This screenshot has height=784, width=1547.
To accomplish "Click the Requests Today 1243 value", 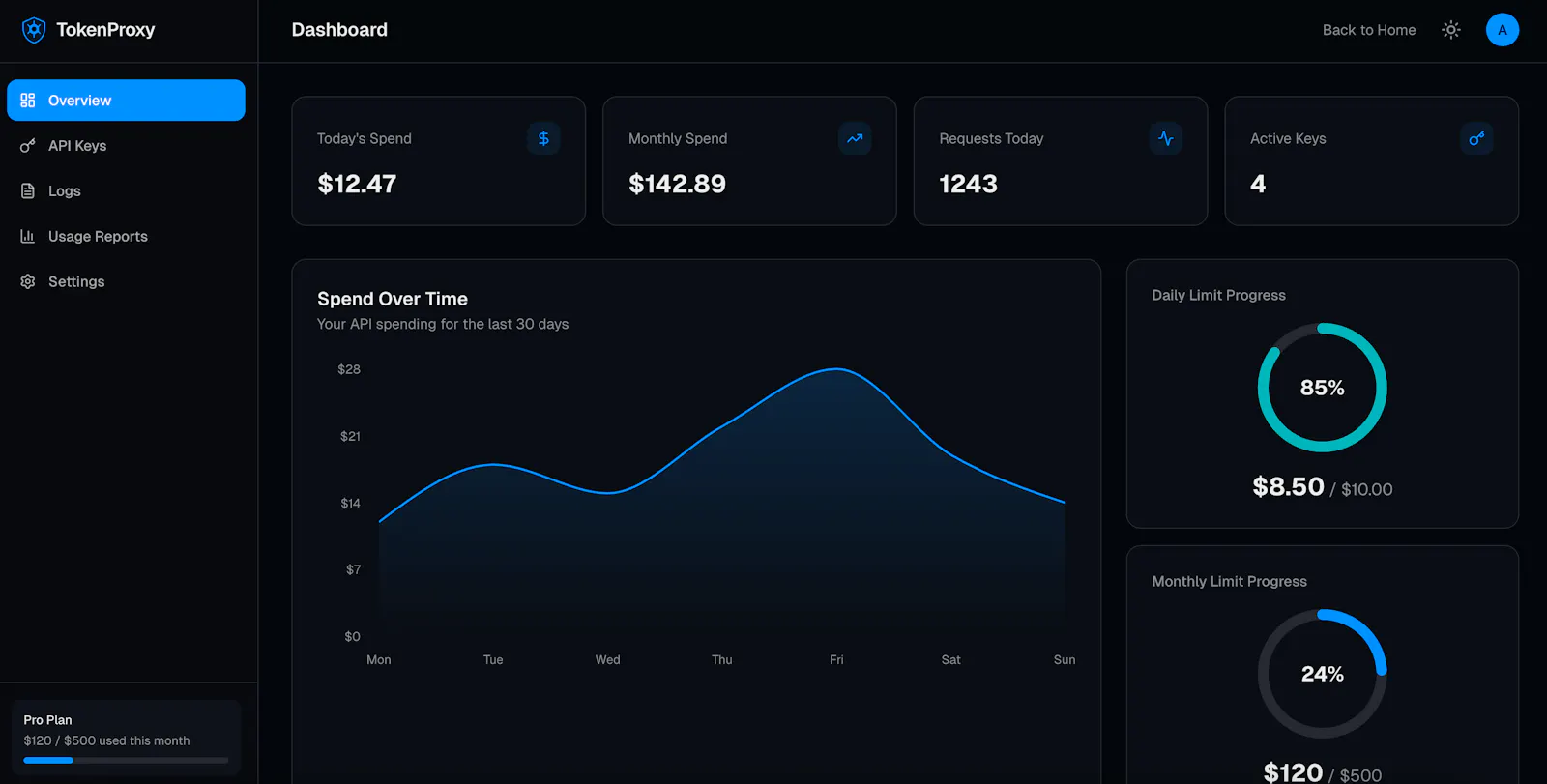I will click(968, 184).
